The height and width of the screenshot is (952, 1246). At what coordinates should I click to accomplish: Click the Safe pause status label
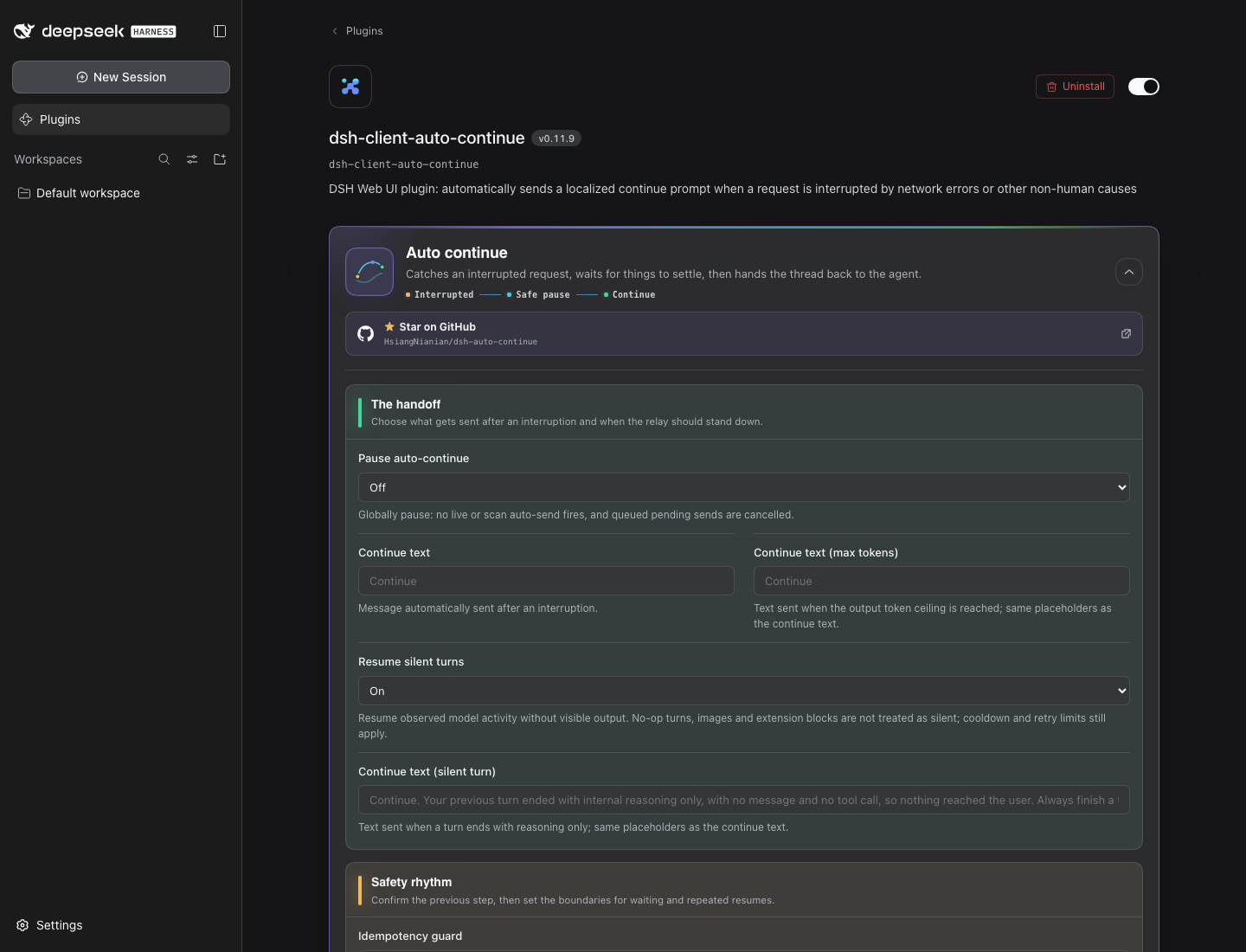pyautogui.click(x=543, y=295)
